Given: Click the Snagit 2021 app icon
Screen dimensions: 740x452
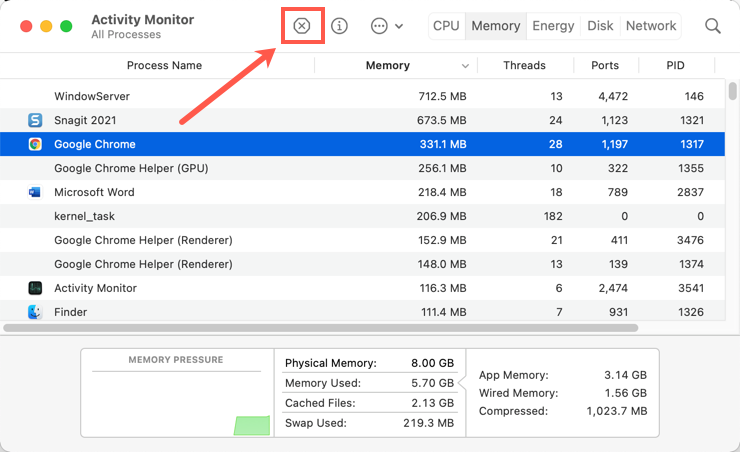Looking at the screenshot, I should point(35,120).
